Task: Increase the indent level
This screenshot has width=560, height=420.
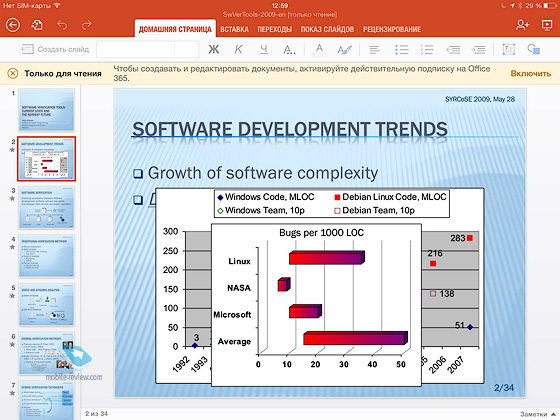Action: click(x=478, y=49)
